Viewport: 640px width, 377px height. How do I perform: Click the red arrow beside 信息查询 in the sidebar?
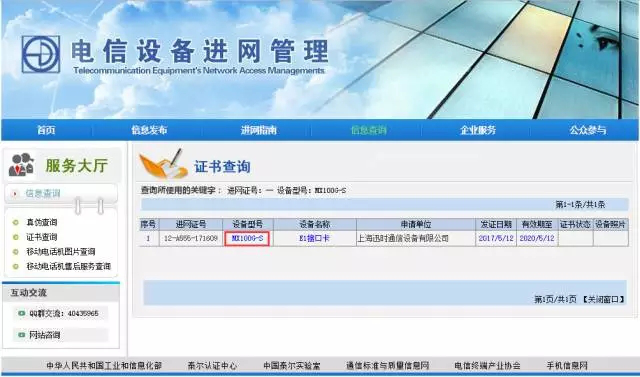(x=15, y=193)
